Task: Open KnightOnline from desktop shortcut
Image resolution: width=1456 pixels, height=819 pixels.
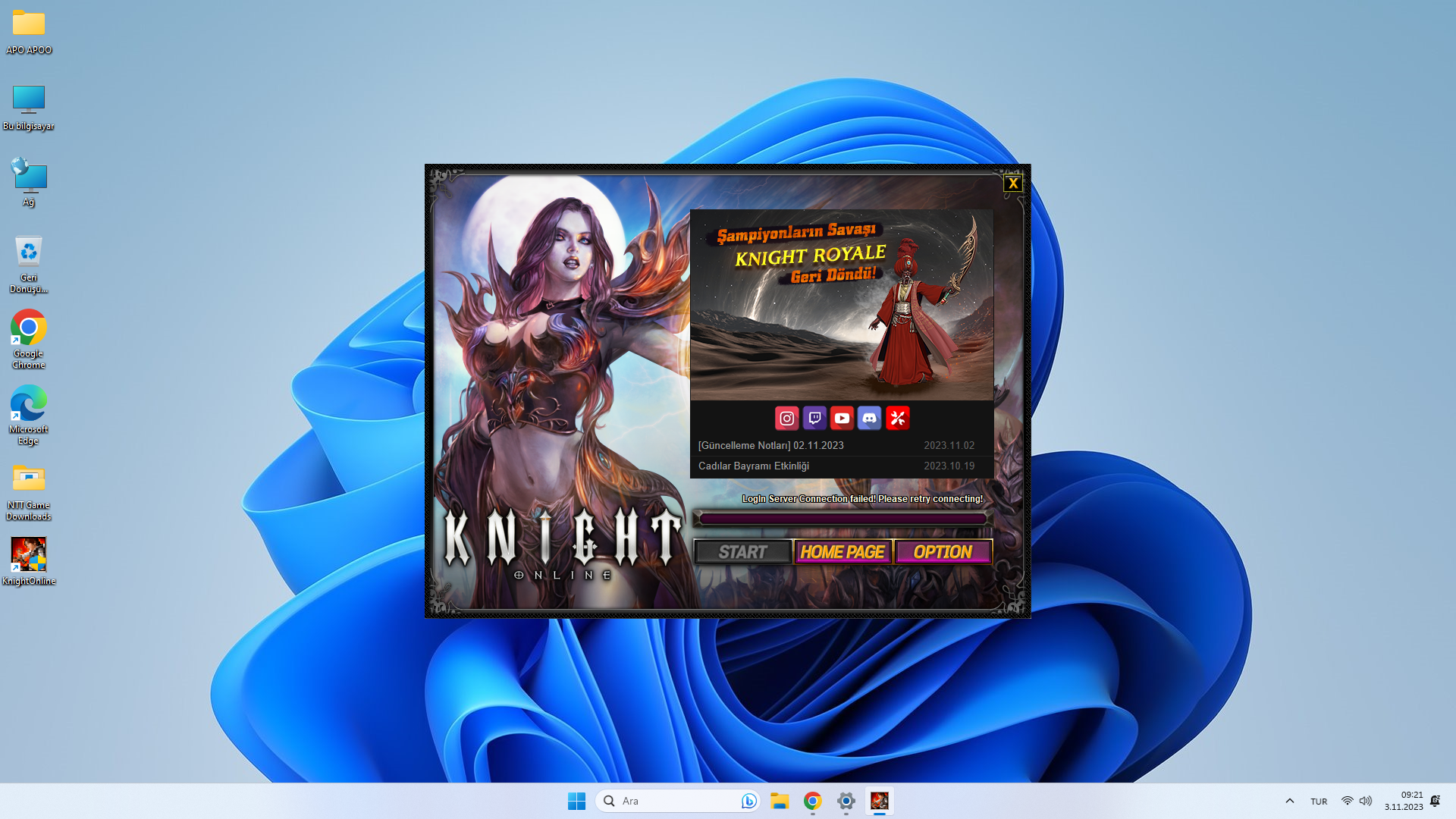Action: point(28,557)
